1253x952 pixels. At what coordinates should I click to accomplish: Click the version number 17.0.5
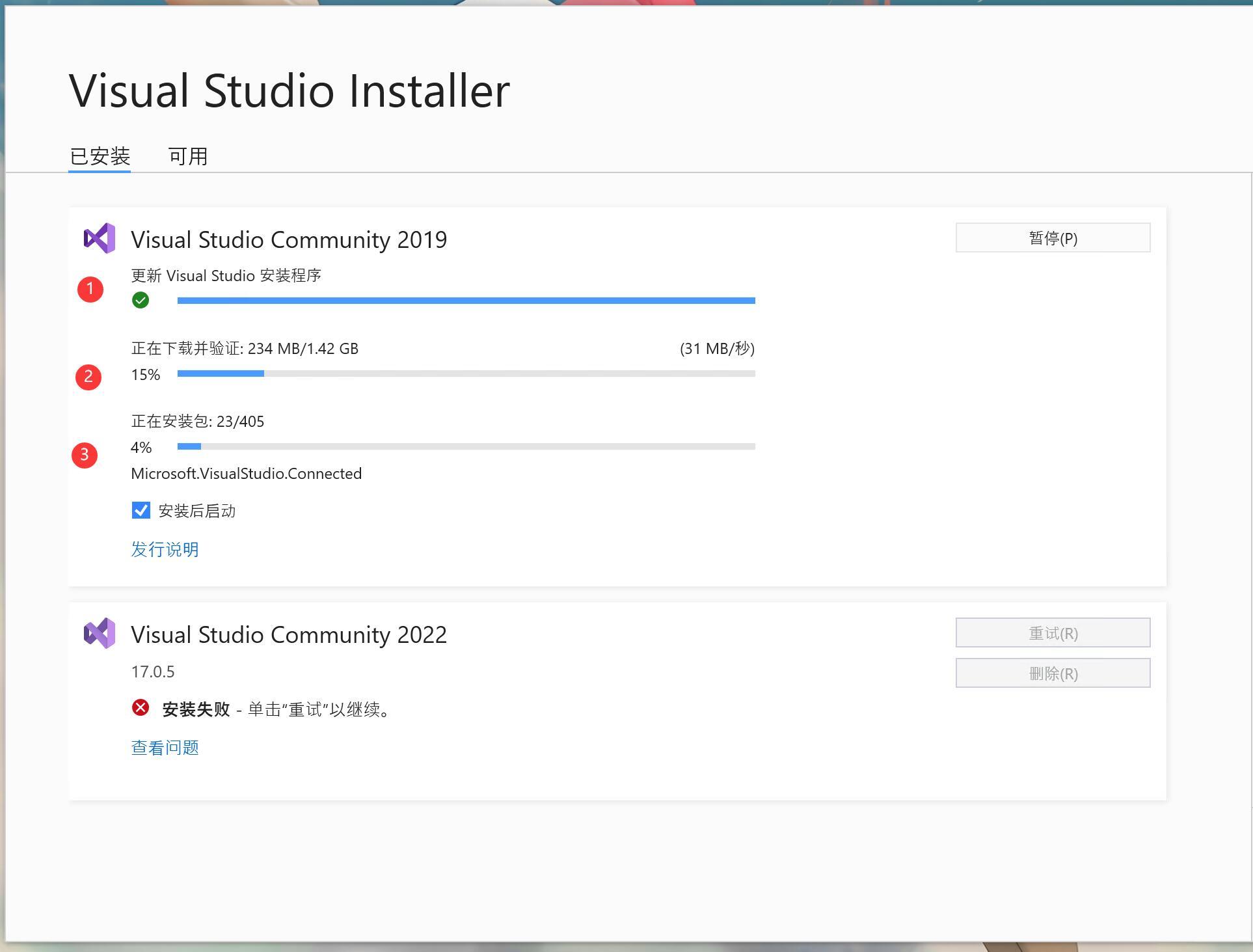tap(153, 672)
